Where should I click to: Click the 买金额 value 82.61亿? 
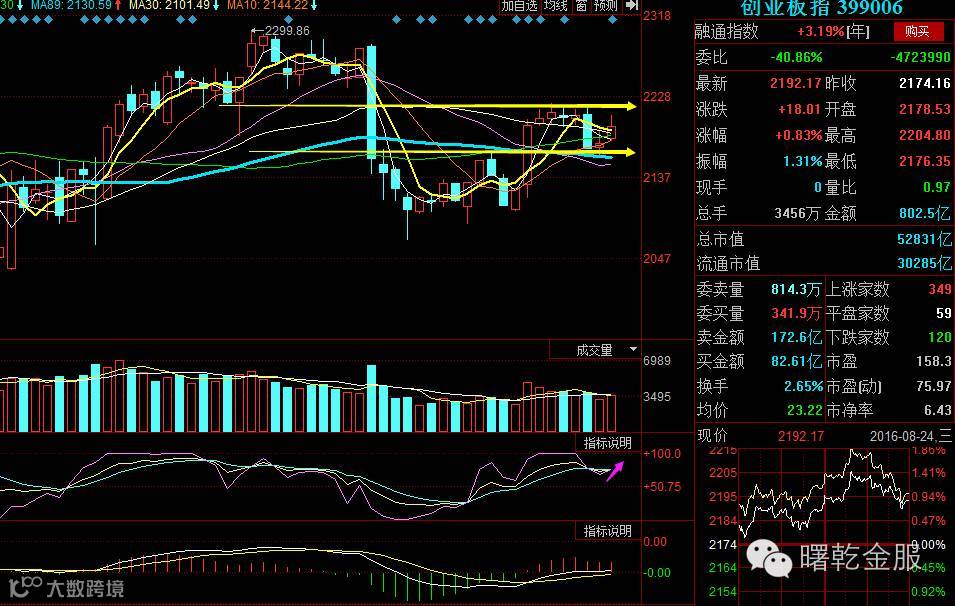[x=796, y=361]
